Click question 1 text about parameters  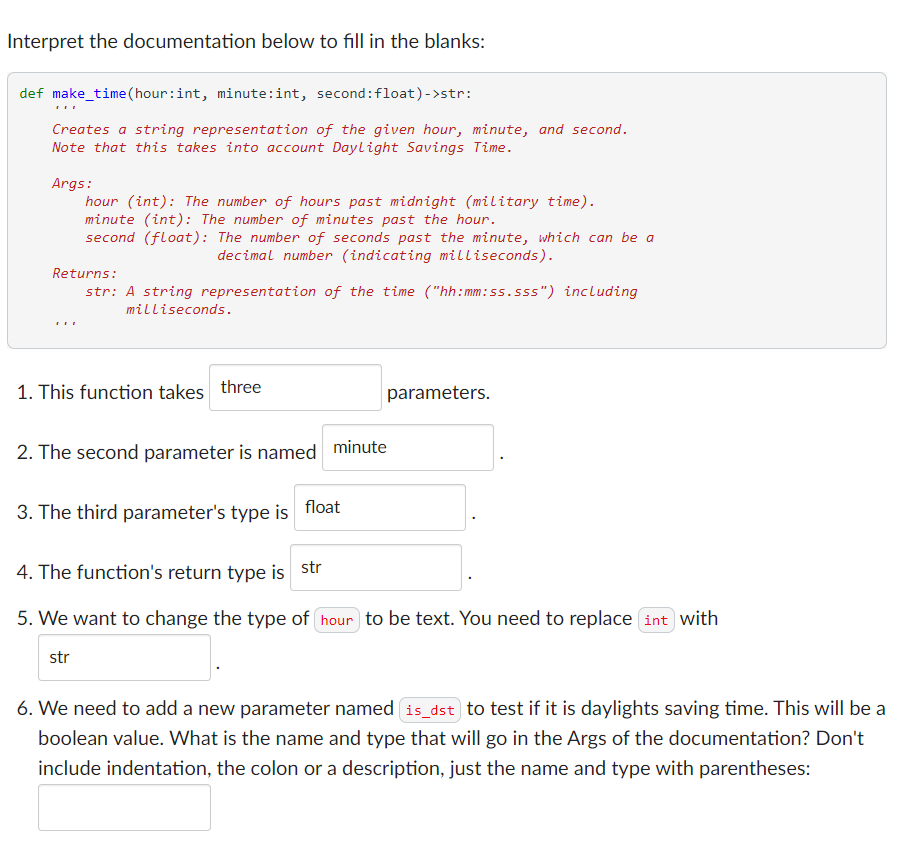coord(110,392)
